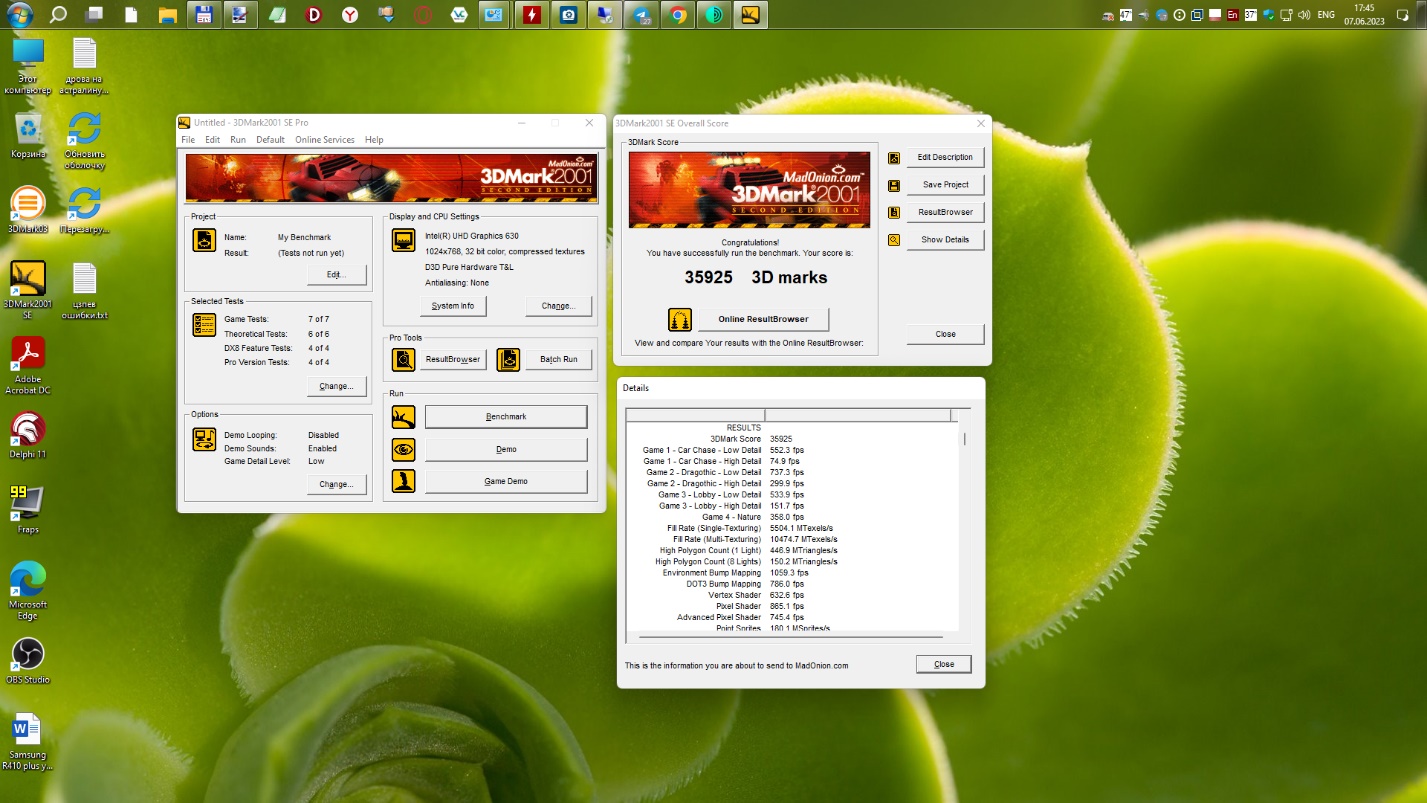
Task: Click the Details list vertical scrollbar
Action: [x=964, y=520]
